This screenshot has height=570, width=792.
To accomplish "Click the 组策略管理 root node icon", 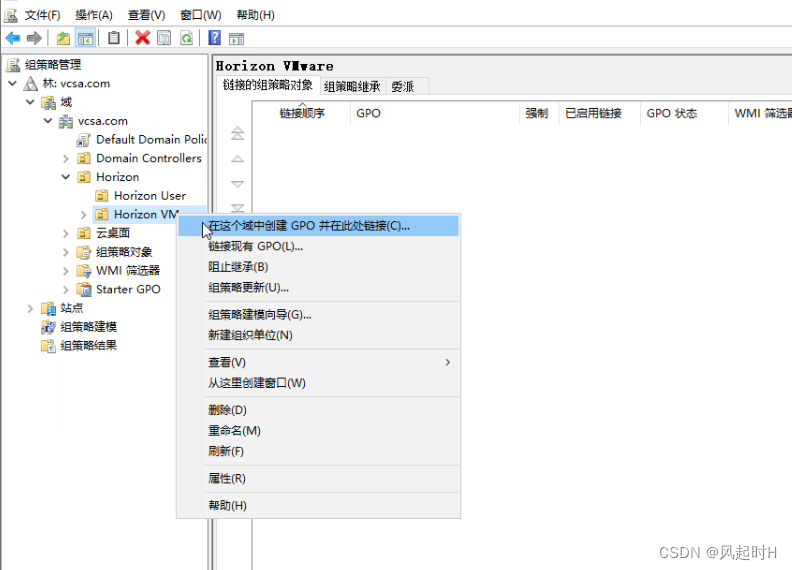I will pos(13,65).
